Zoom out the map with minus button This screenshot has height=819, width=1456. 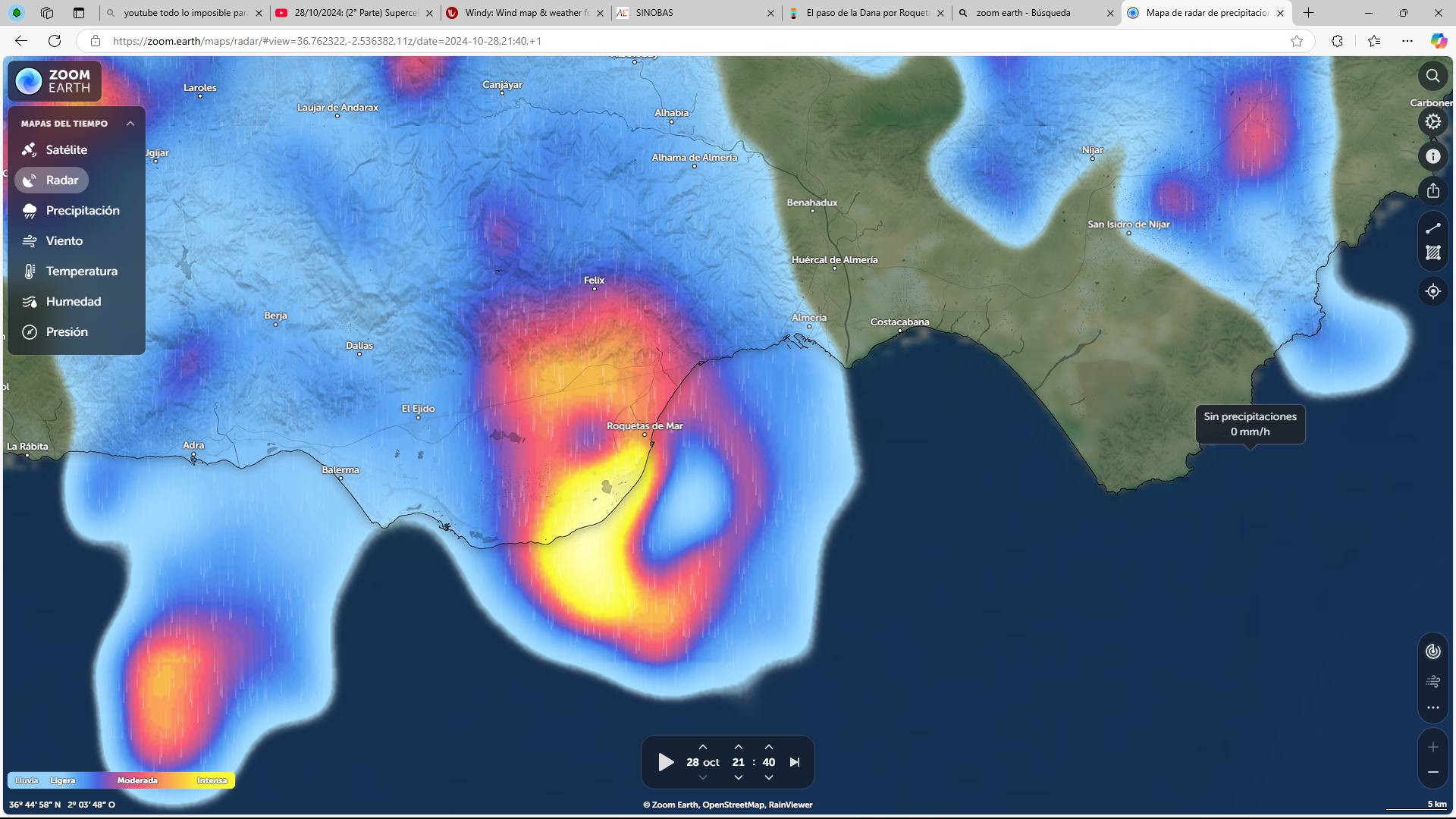point(1432,772)
